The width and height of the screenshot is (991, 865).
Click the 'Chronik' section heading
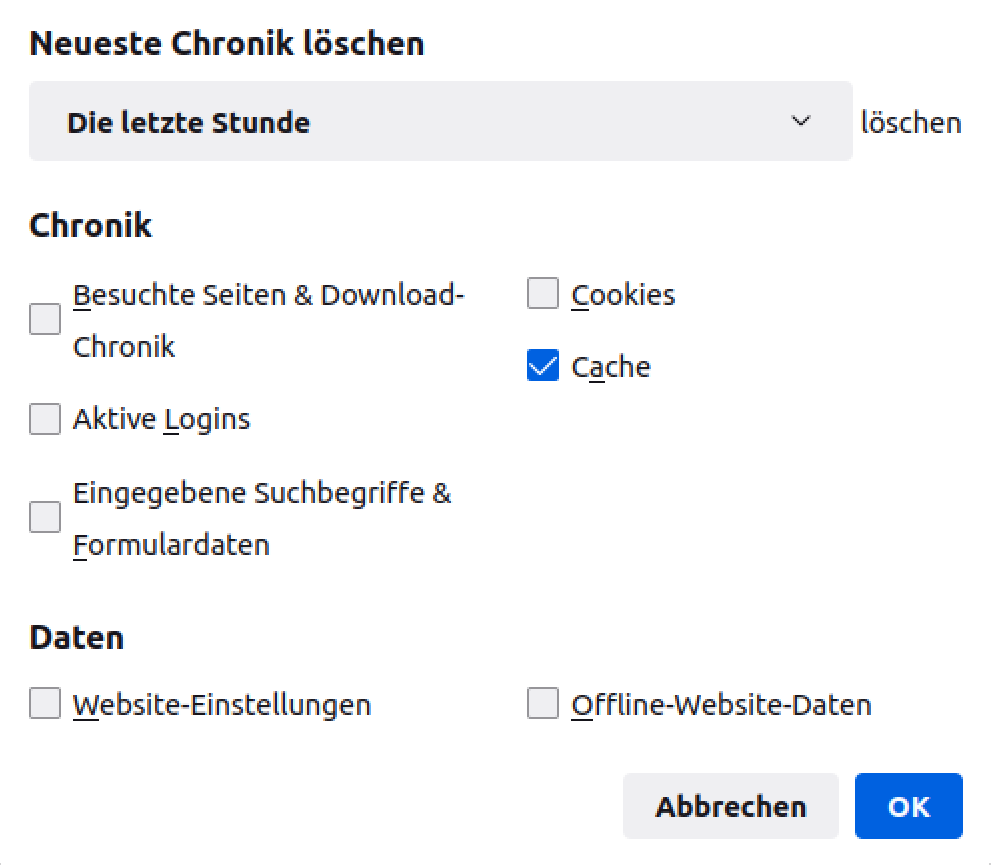(91, 226)
